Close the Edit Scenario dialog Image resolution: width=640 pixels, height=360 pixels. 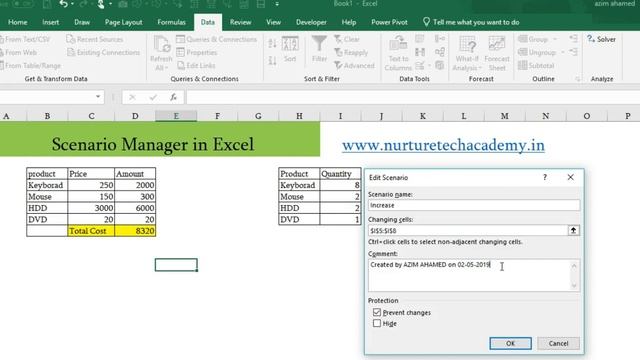point(571,177)
